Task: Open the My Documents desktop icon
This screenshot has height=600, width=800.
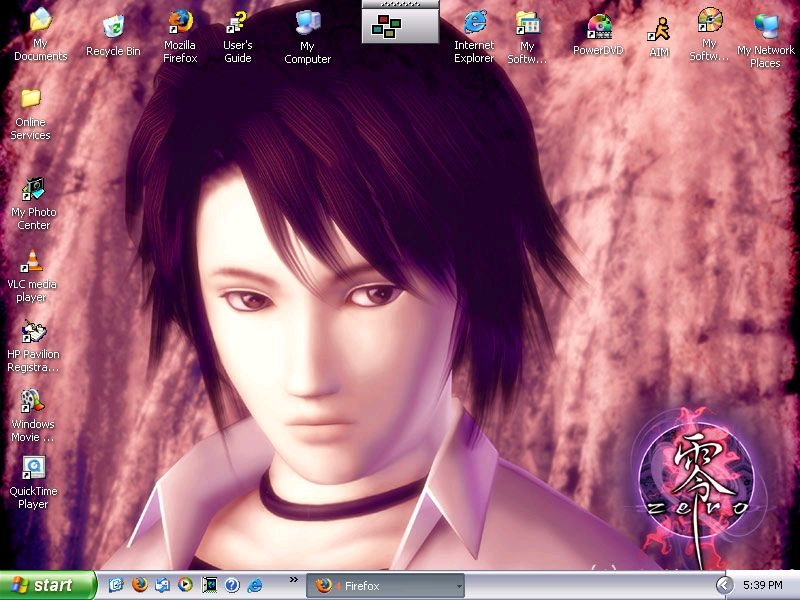Action: pos(40,35)
